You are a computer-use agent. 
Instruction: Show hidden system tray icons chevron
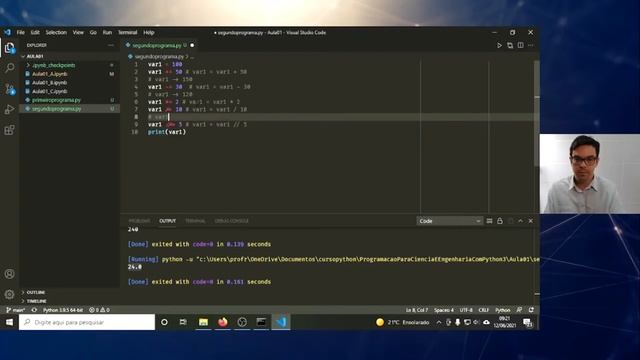(438, 322)
